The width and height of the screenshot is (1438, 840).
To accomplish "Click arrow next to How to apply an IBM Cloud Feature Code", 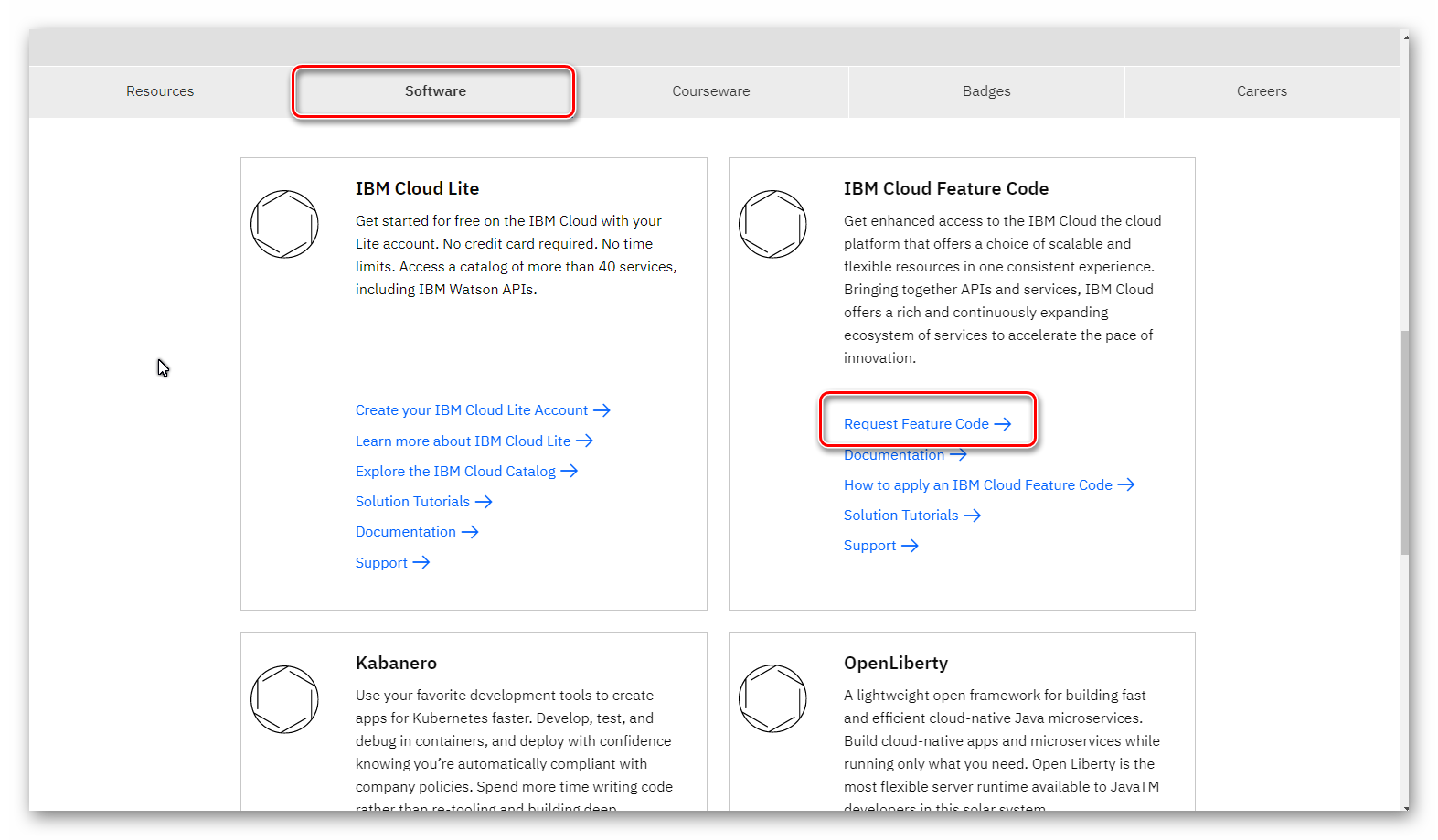I will click(x=1126, y=485).
